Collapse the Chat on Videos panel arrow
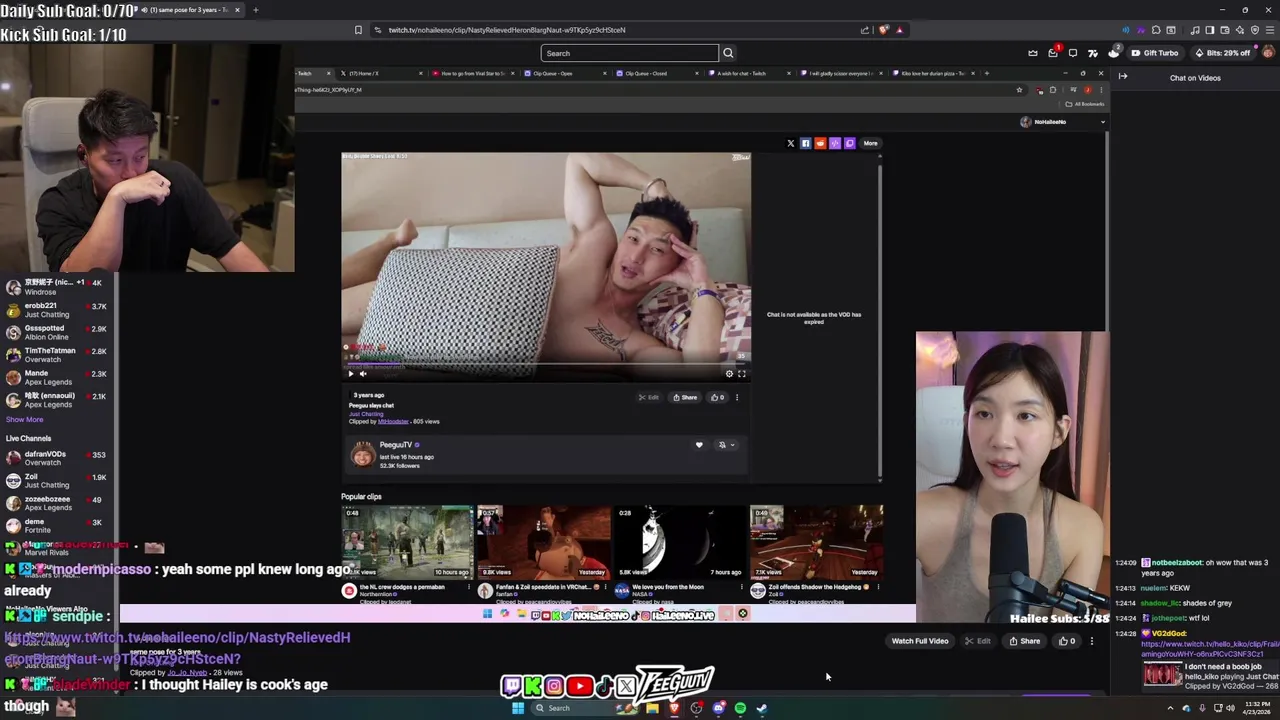This screenshot has width=1280, height=720. point(1123,77)
